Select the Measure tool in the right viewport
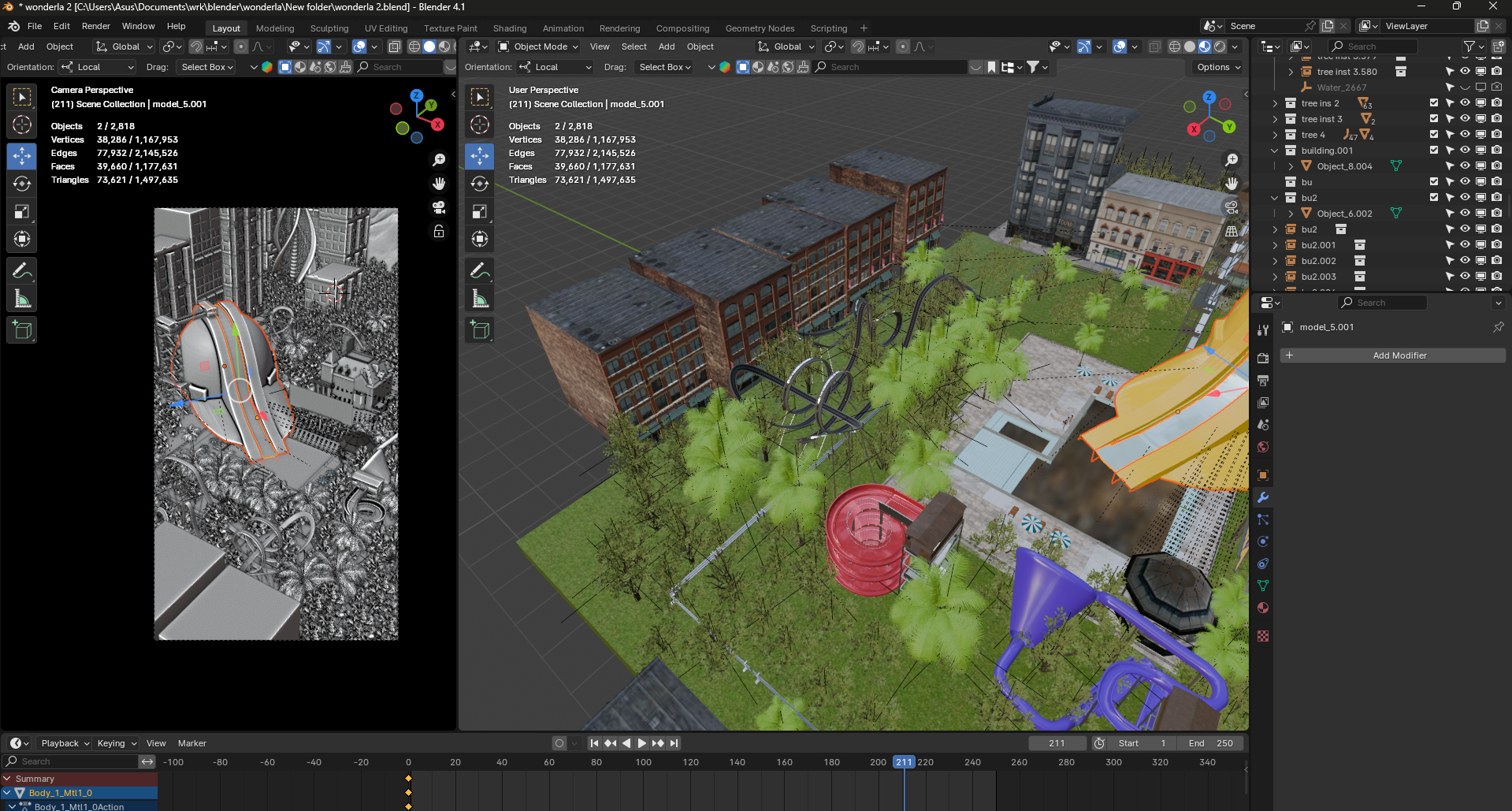 pos(479,298)
